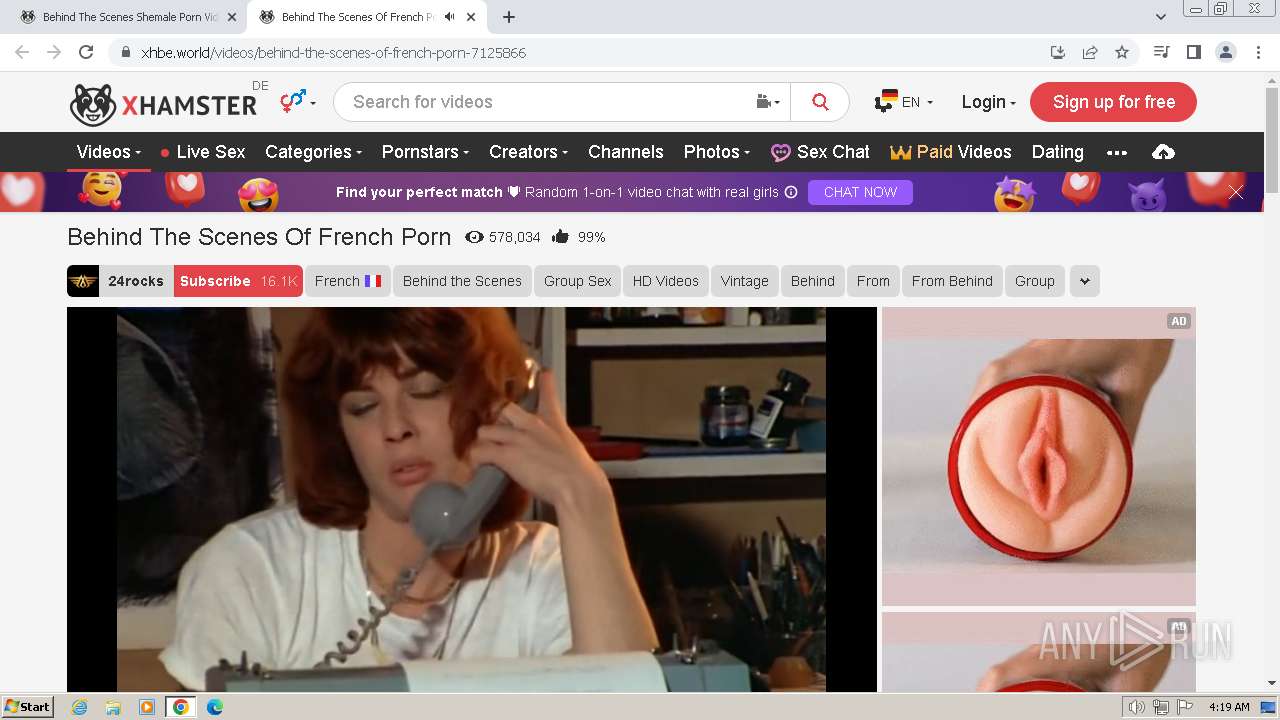This screenshot has width=1280, height=720.
Task: Click the From Behind tag
Action: click(x=952, y=281)
